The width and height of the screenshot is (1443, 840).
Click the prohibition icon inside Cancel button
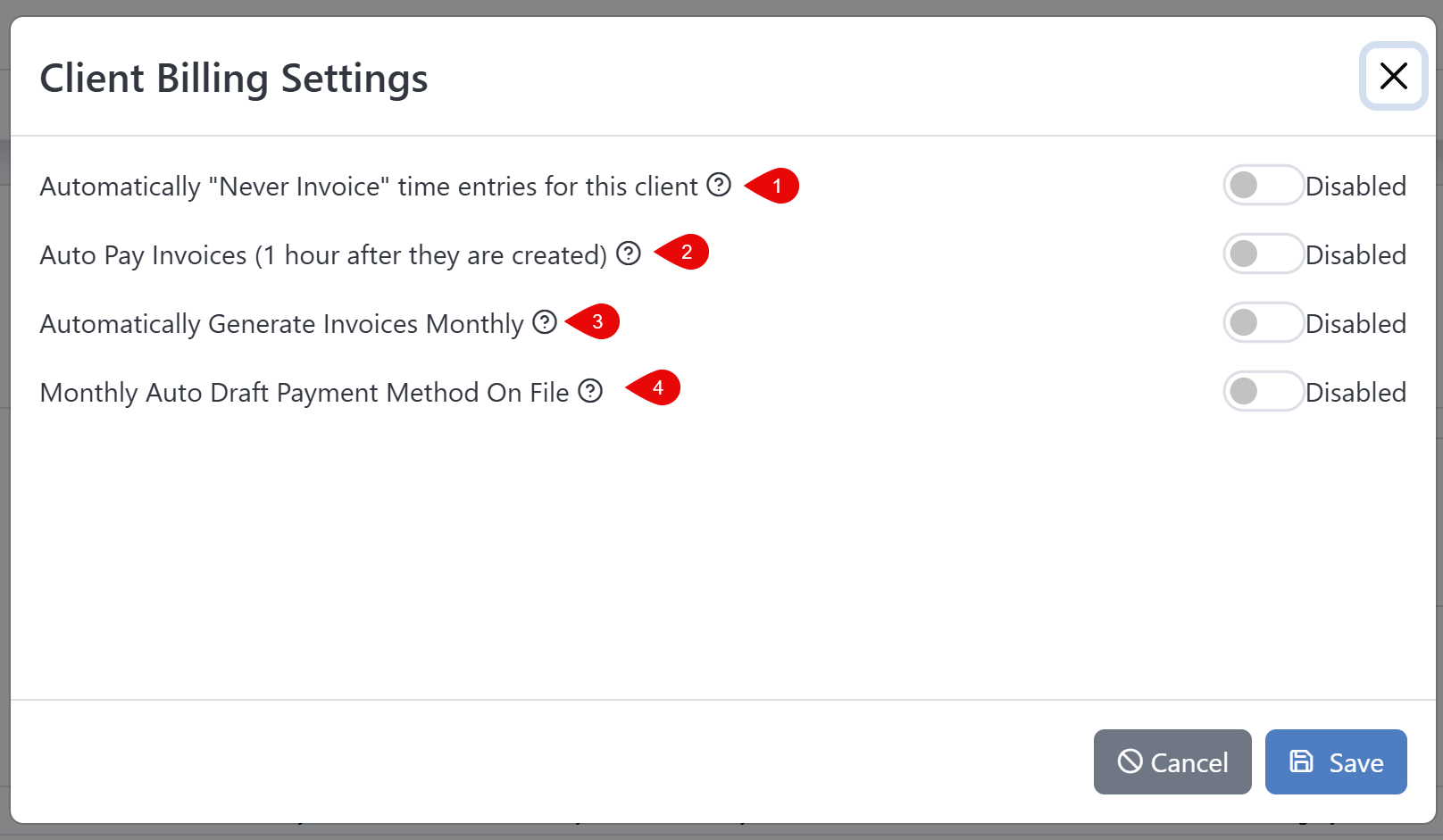(x=1130, y=761)
